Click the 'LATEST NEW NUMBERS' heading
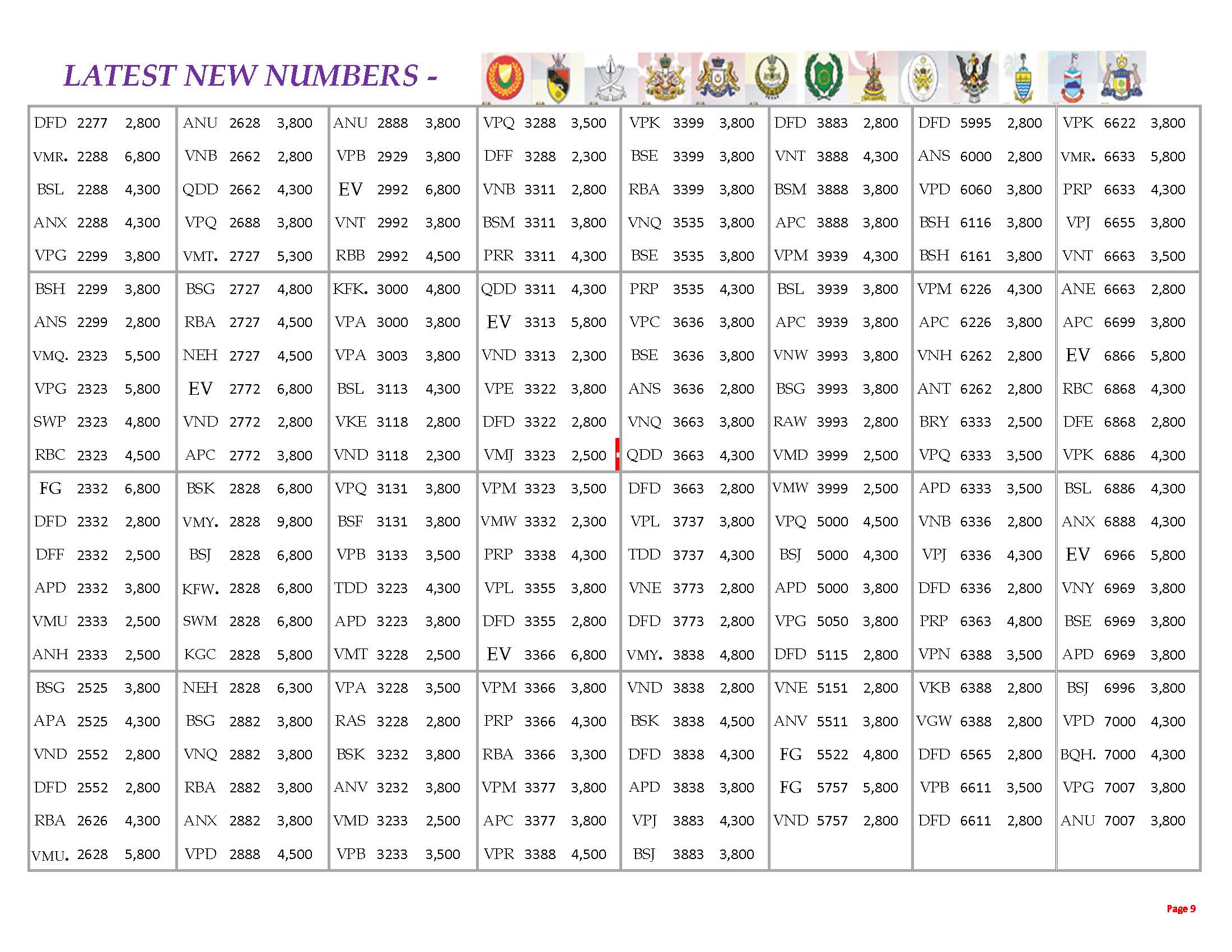Screen dimensions: 1232x952 point(250,76)
